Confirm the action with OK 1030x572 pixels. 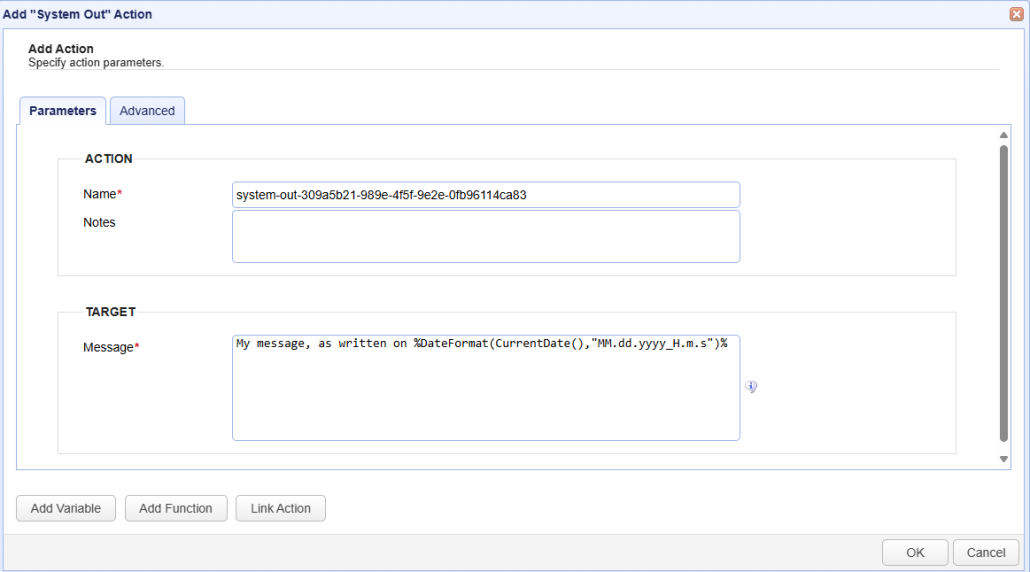[915, 552]
